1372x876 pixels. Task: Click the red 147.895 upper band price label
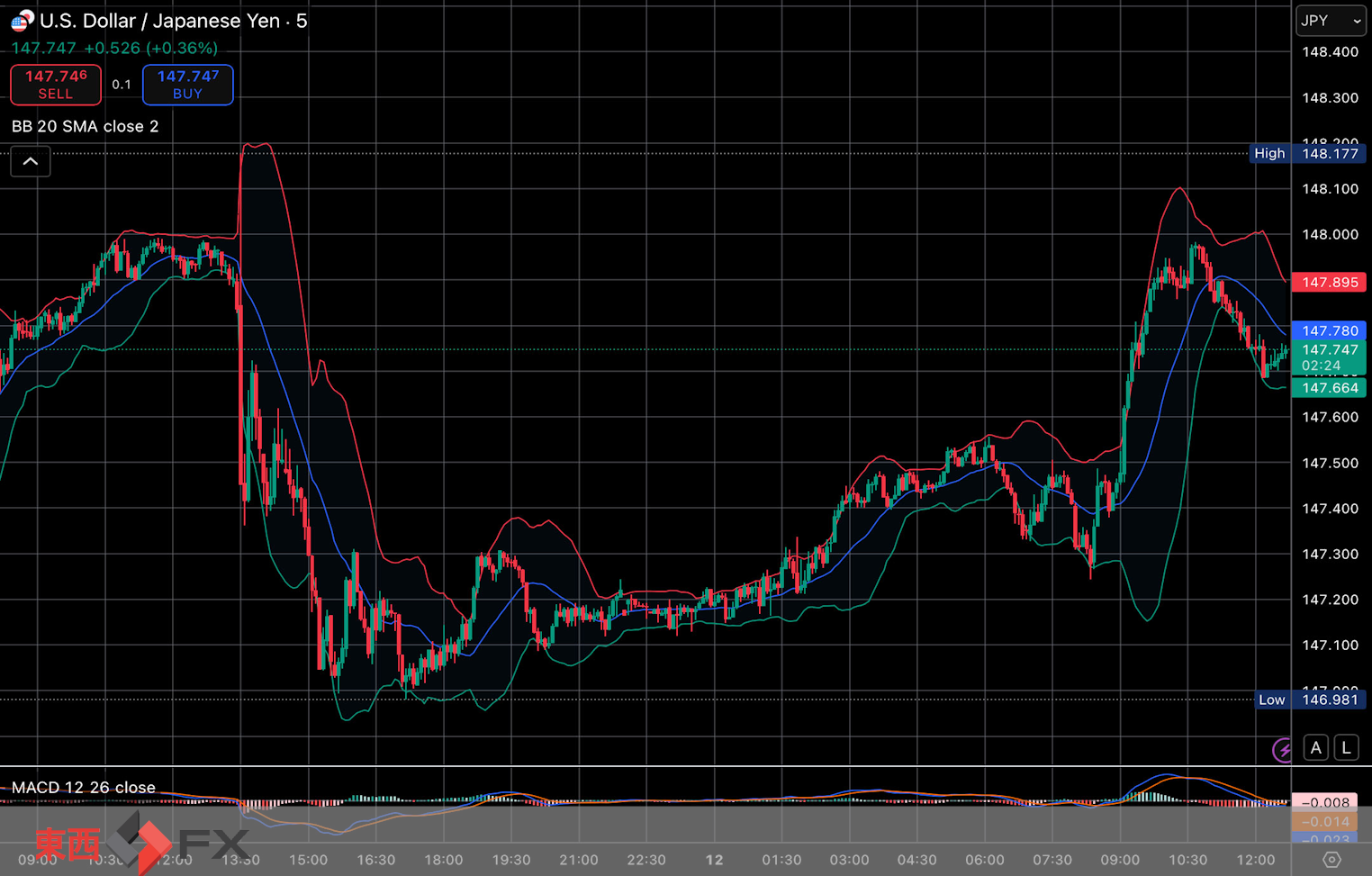tap(1329, 283)
